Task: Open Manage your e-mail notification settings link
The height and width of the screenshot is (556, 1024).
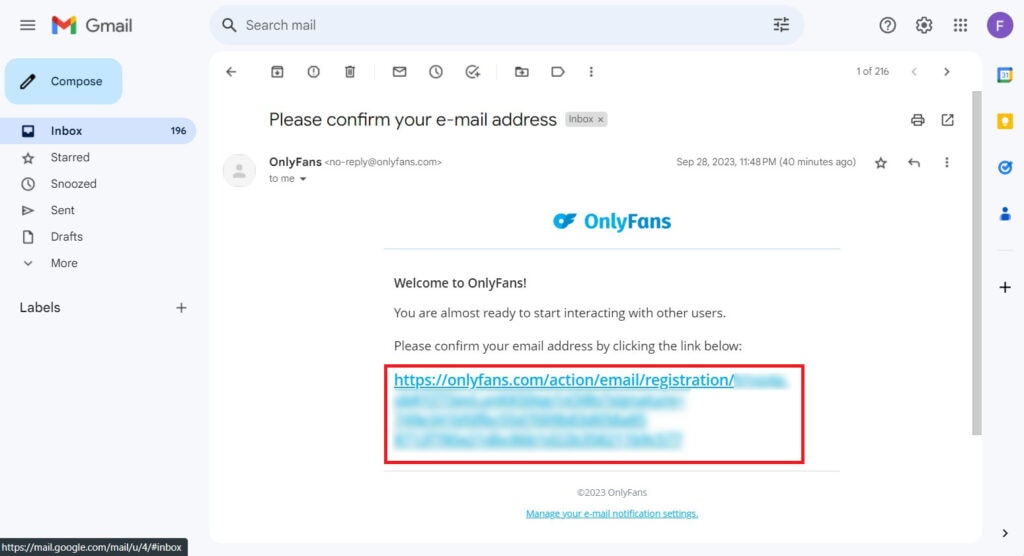Action: click(x=612, y=514)
